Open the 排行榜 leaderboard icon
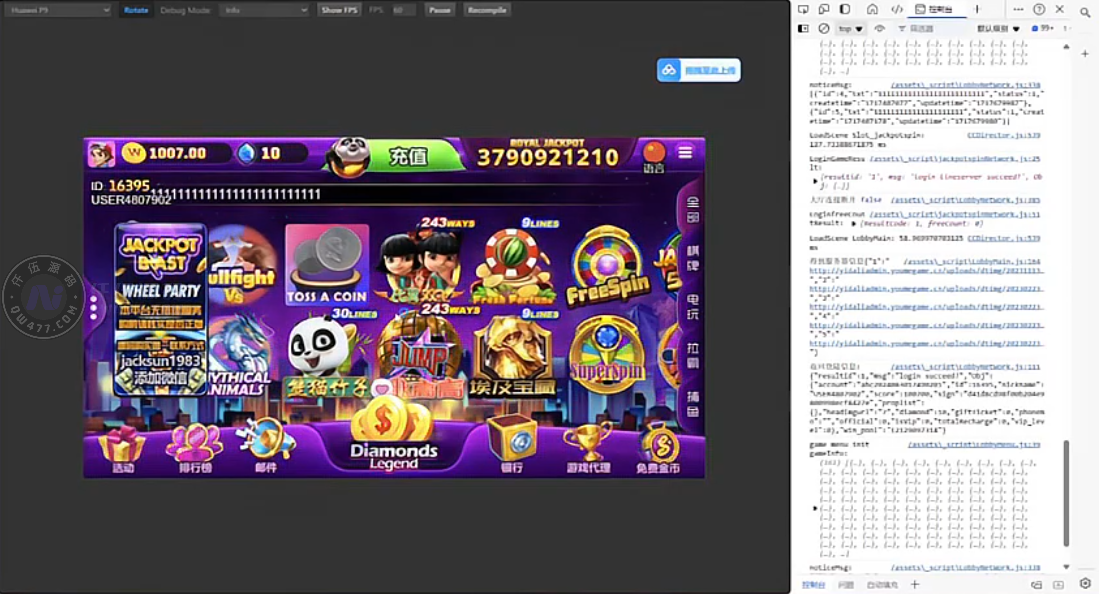Screen dimensions: 1101x594 194,447
